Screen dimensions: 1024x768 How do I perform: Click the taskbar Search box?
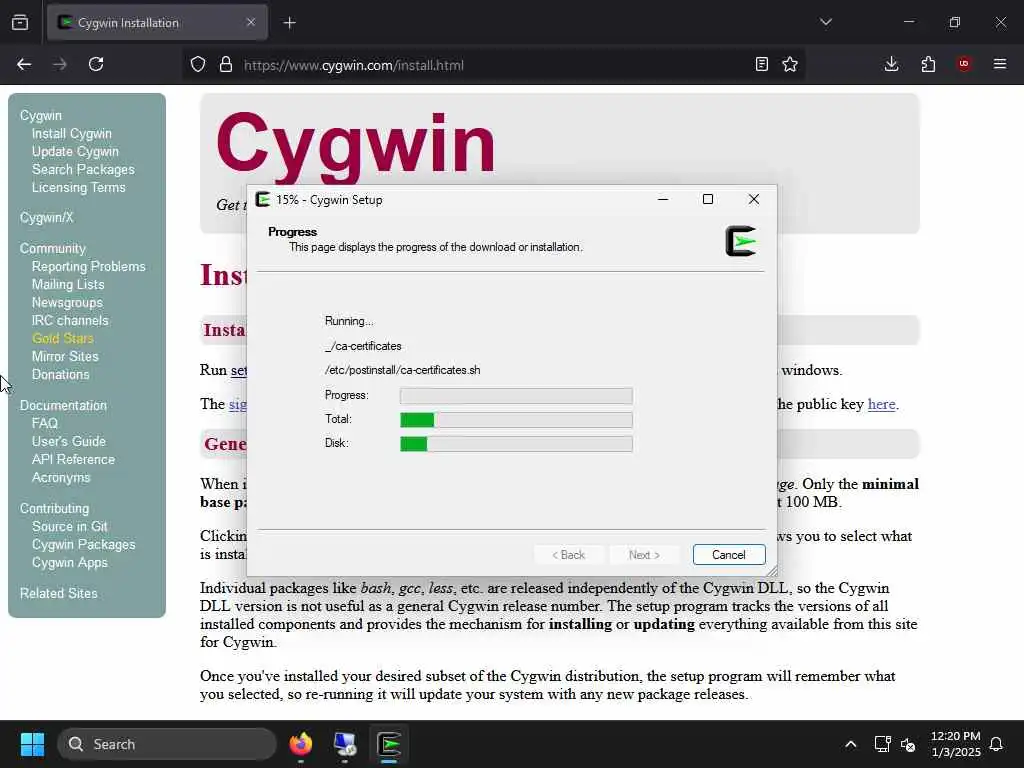[167, 744]
